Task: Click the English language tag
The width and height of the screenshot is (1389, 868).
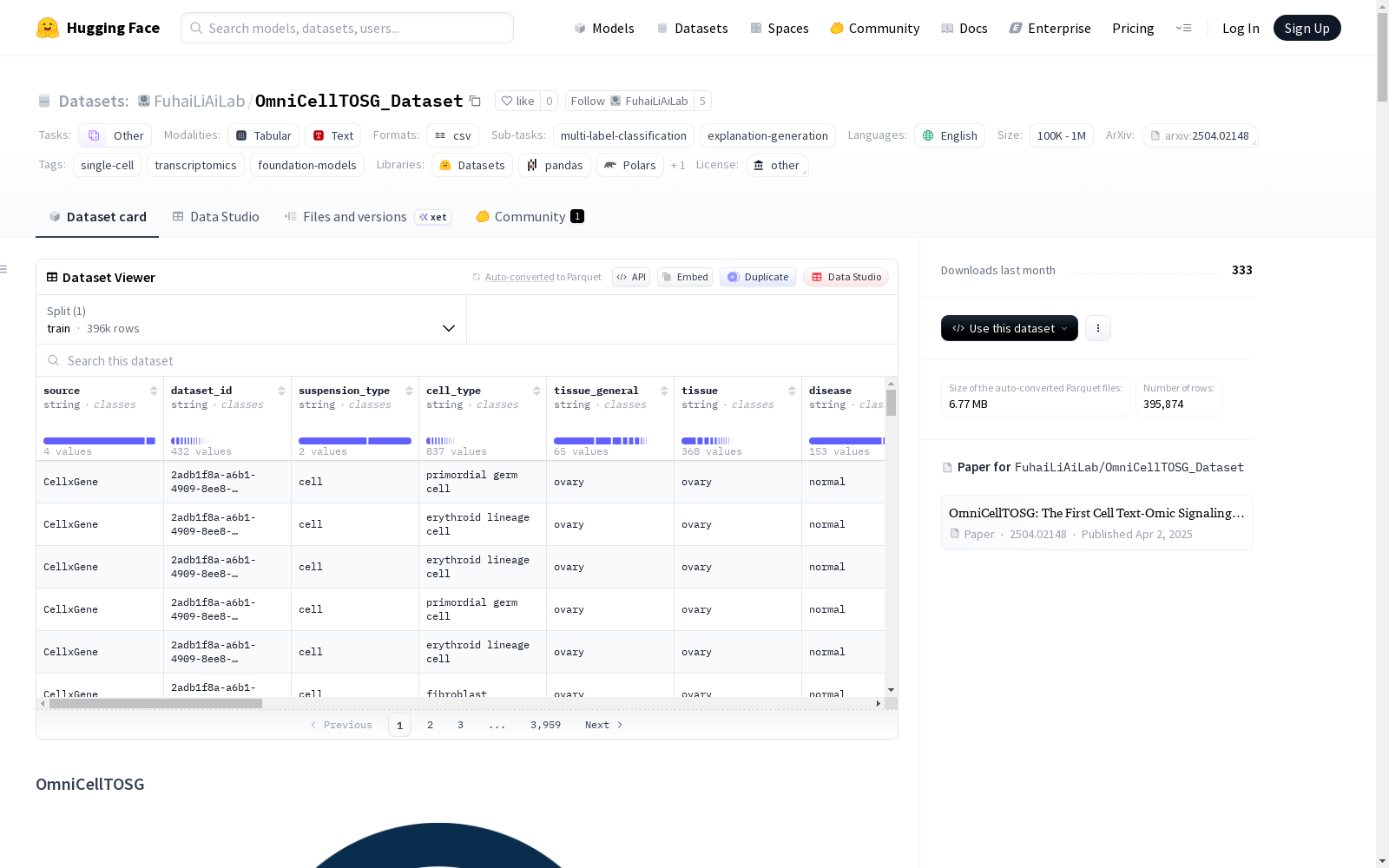Action: click(x=950, y=135)
